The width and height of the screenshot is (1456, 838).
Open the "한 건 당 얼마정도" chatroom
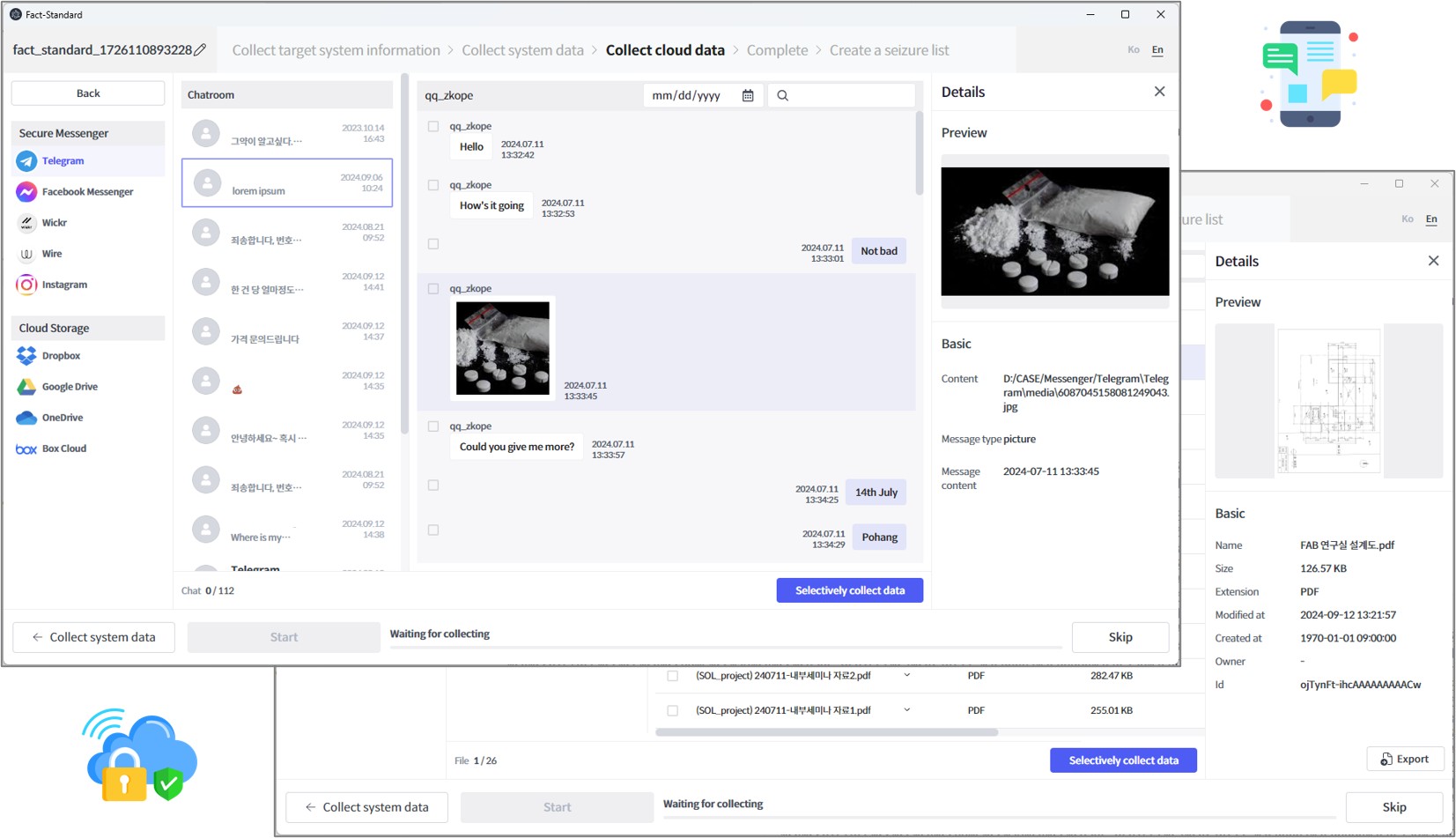pyautogui.click(x=287, y=282)
